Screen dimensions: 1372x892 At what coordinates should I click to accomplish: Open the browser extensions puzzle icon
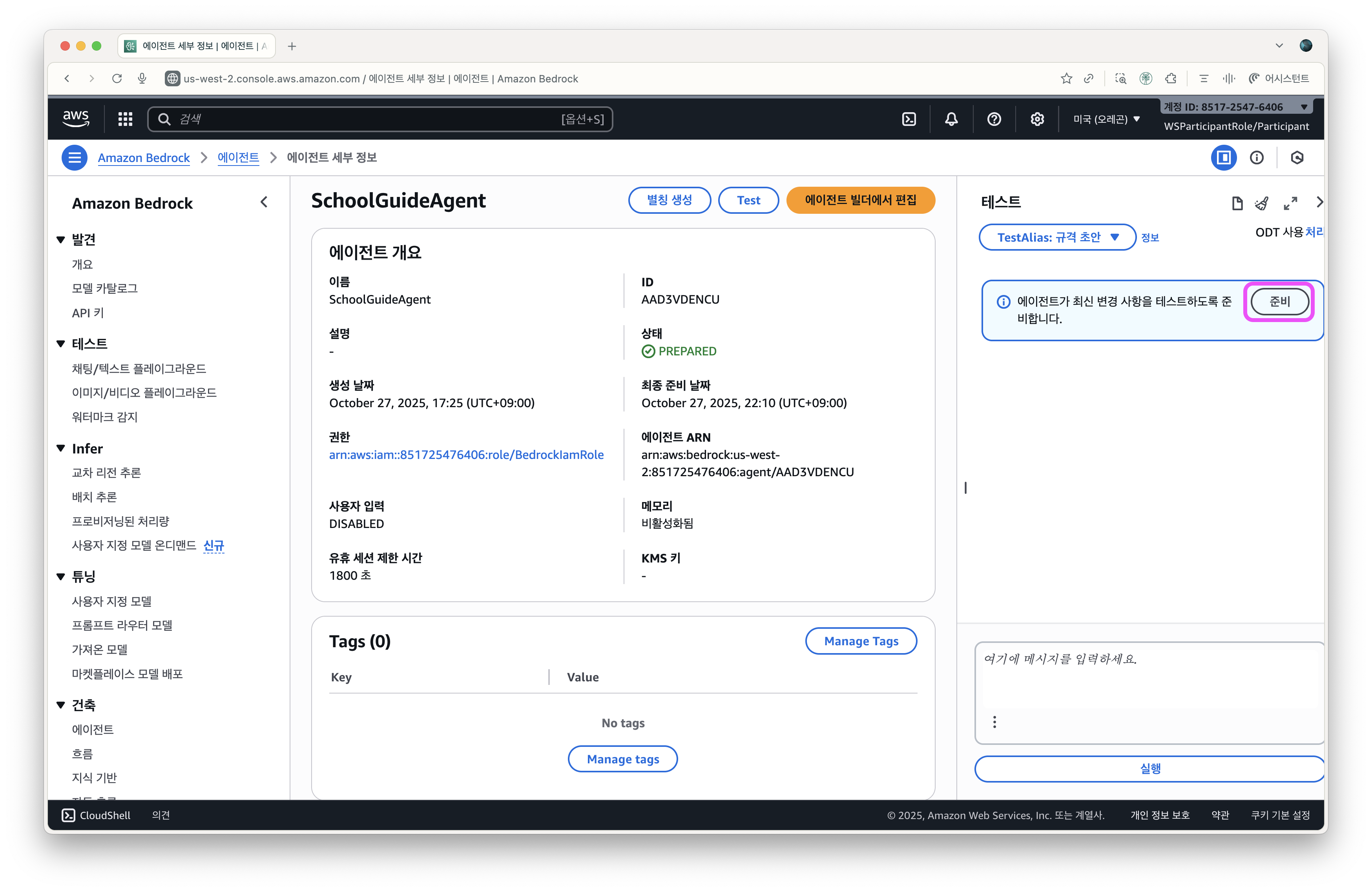(x=1171, y=78)
